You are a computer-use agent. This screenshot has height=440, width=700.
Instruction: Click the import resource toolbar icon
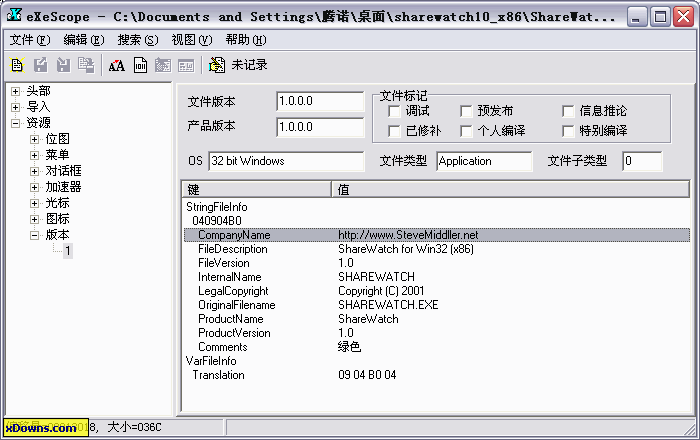(x=63, y=65)
